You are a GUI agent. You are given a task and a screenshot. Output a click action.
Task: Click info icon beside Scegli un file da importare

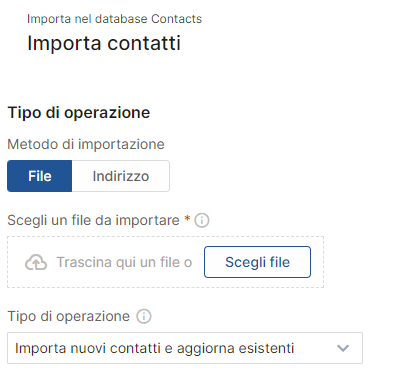(202, 220)
